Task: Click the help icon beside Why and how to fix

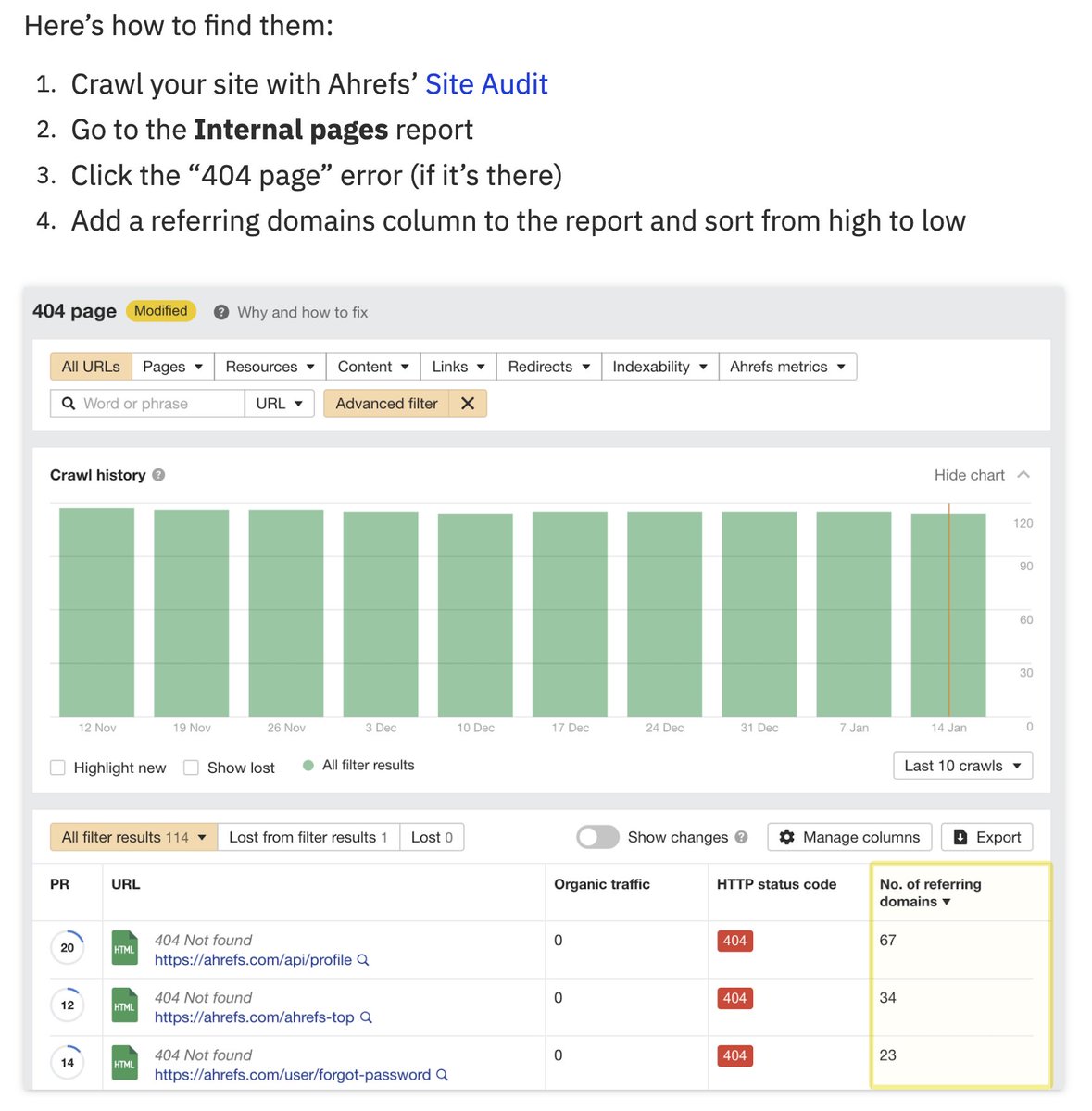Action: click(x=221, y=312)
